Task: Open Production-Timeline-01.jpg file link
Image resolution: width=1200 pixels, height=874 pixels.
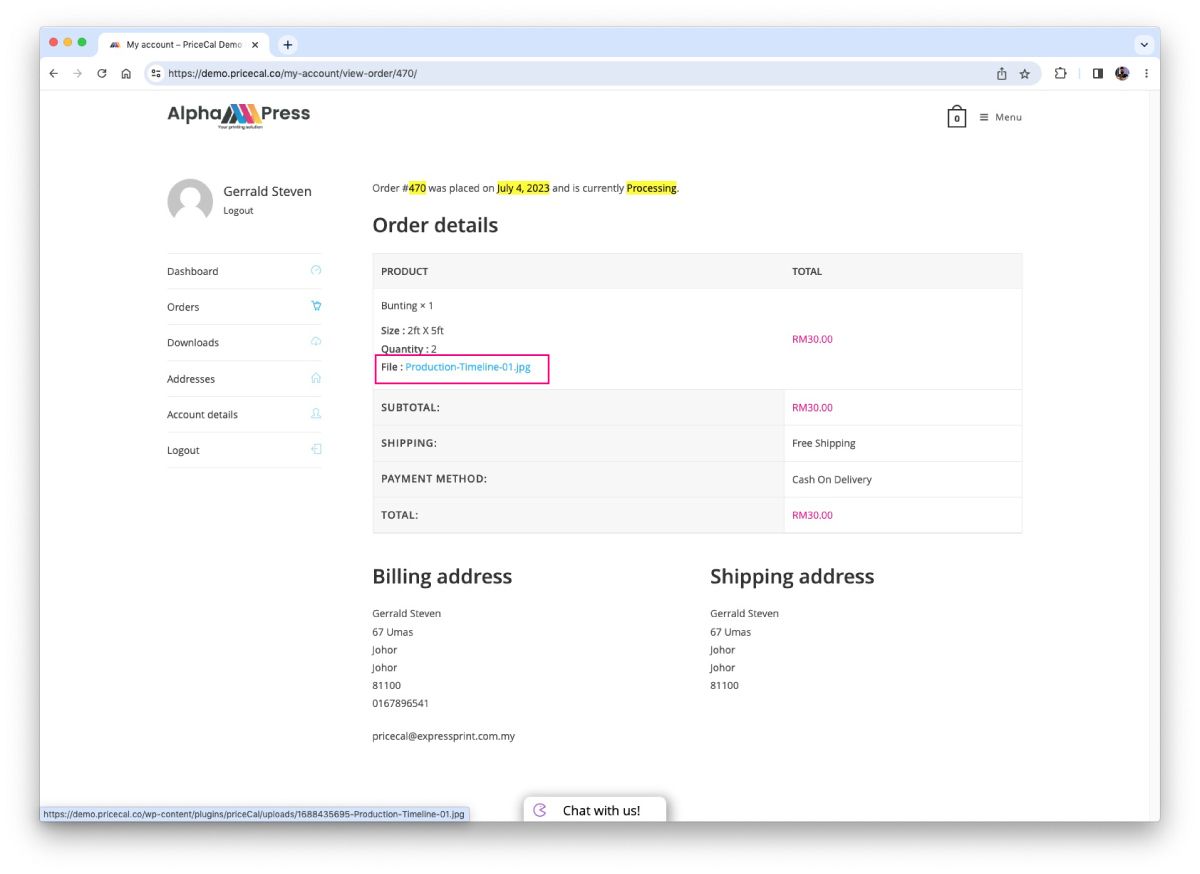Action: coord(468,367)
